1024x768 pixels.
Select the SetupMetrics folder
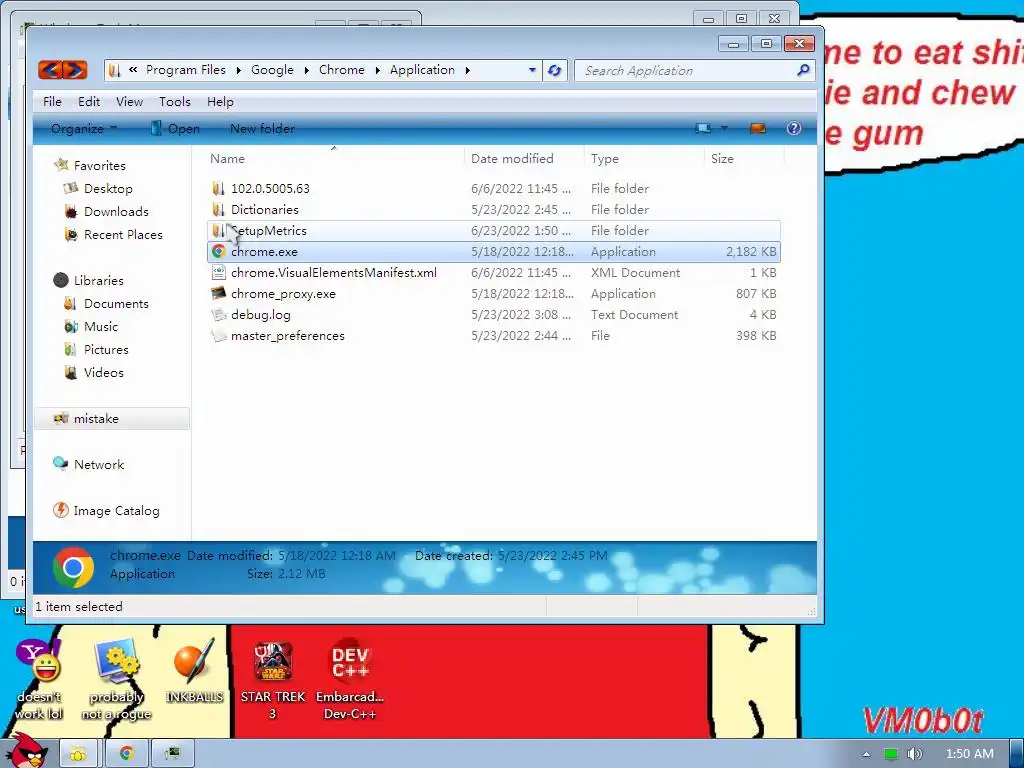(x=494, y=231)
